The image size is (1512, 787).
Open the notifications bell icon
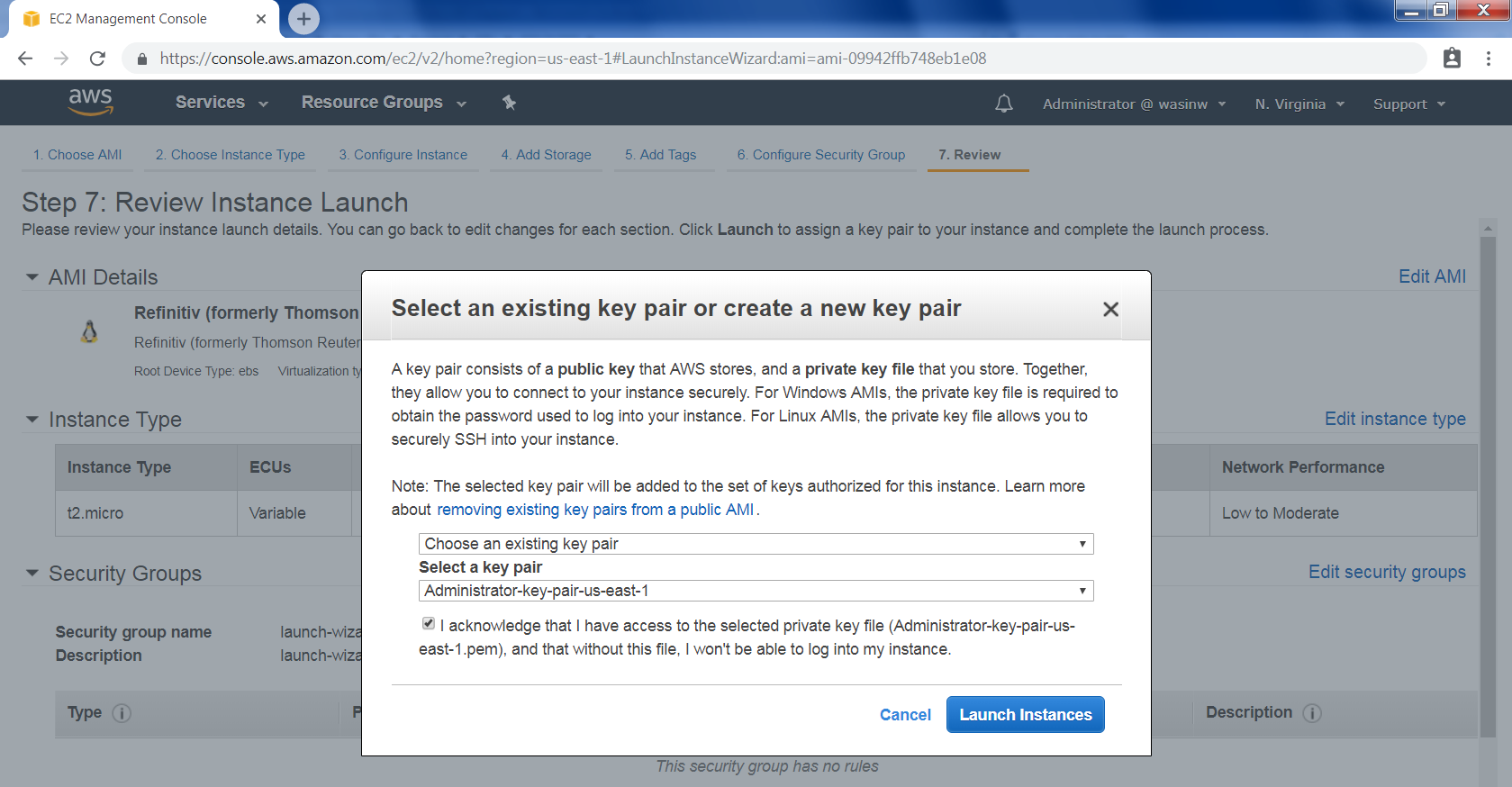click(1003, 104)
